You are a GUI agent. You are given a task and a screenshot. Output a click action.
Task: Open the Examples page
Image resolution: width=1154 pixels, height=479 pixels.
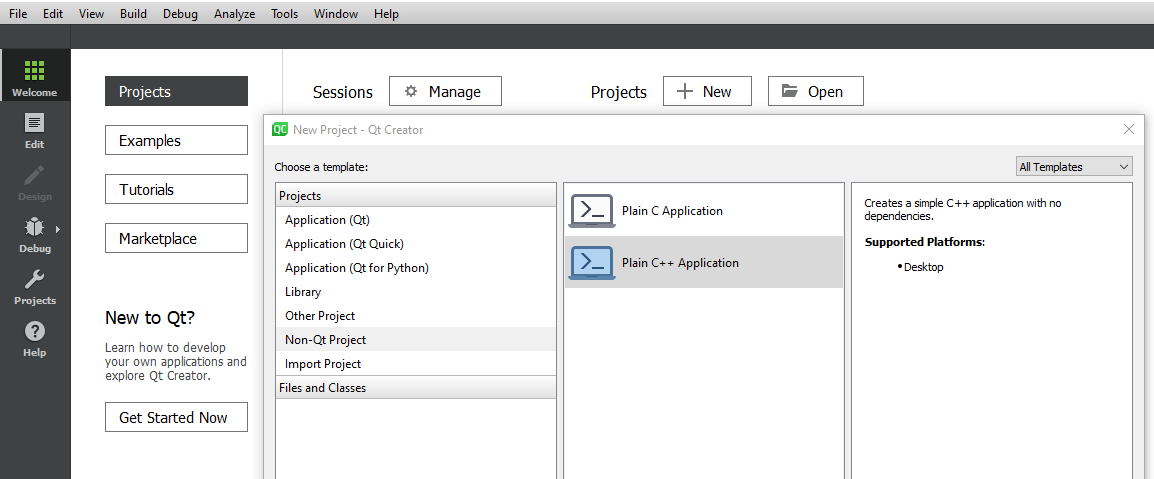[x=177, y=140]
